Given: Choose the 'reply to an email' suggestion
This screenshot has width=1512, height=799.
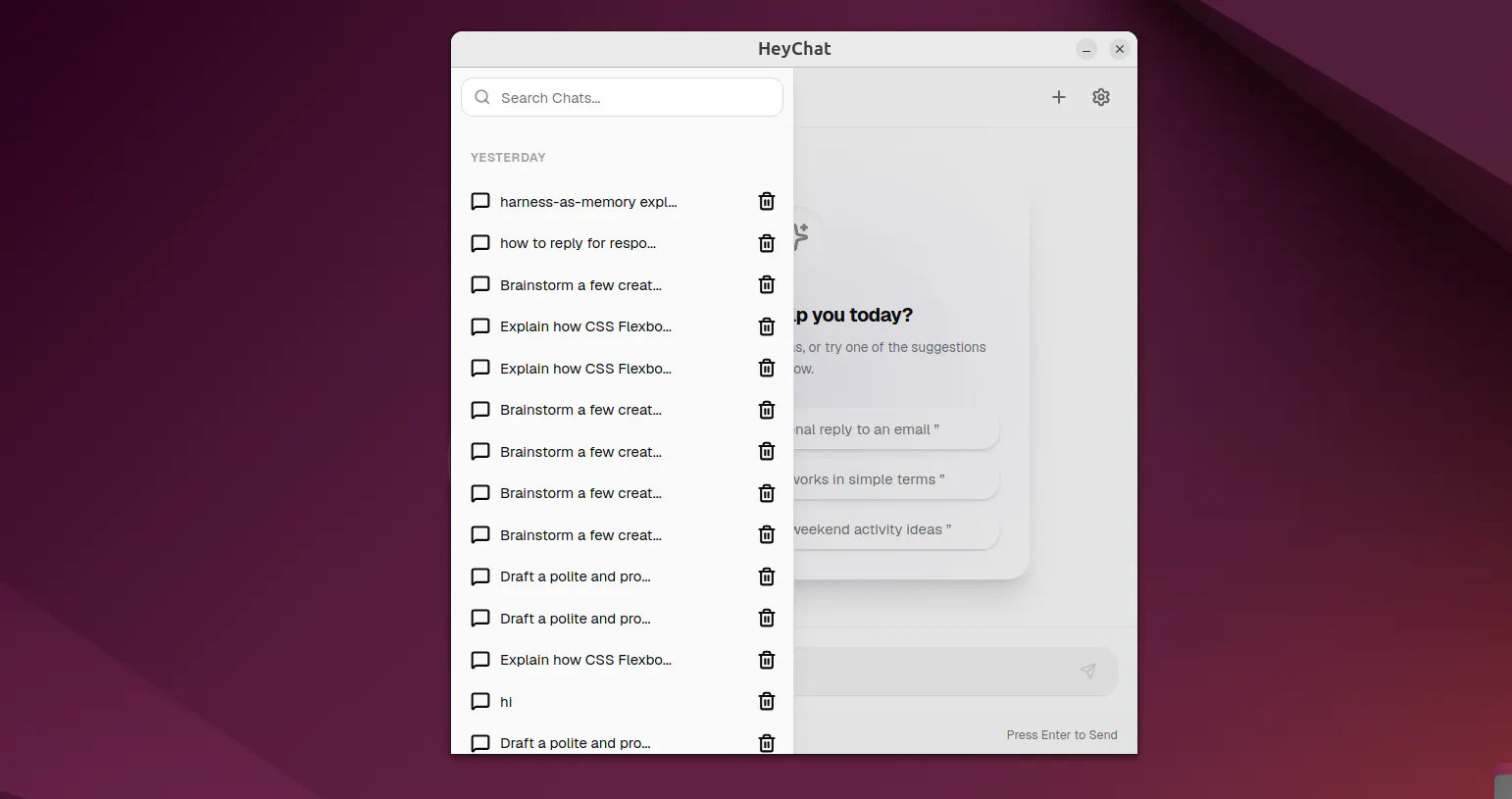Looking at the screenshot, I should (896, 429).
